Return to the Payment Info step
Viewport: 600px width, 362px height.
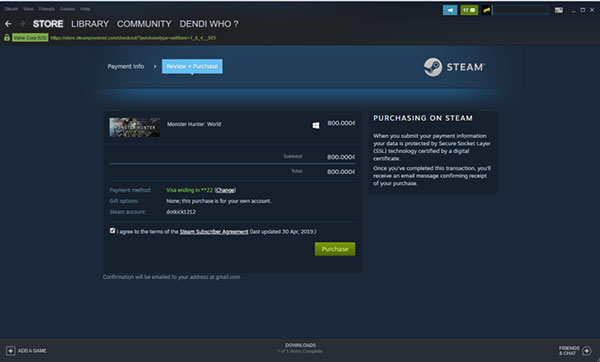[x=126, y=66]
